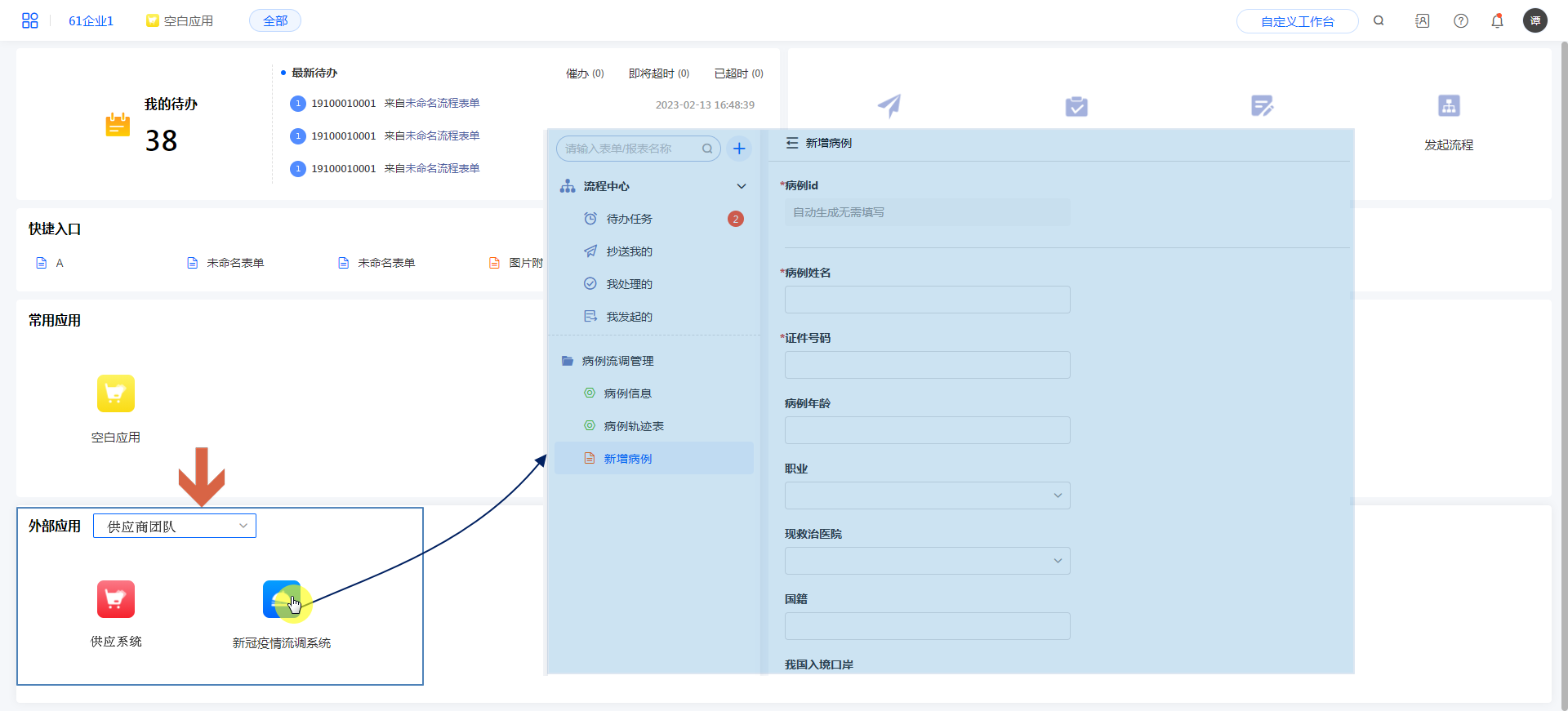Viewport: 1568px width, 711px height.
Task: Expand the 供应商团队 dropdown
Action: pyautogui.click(x=175, y=527)
